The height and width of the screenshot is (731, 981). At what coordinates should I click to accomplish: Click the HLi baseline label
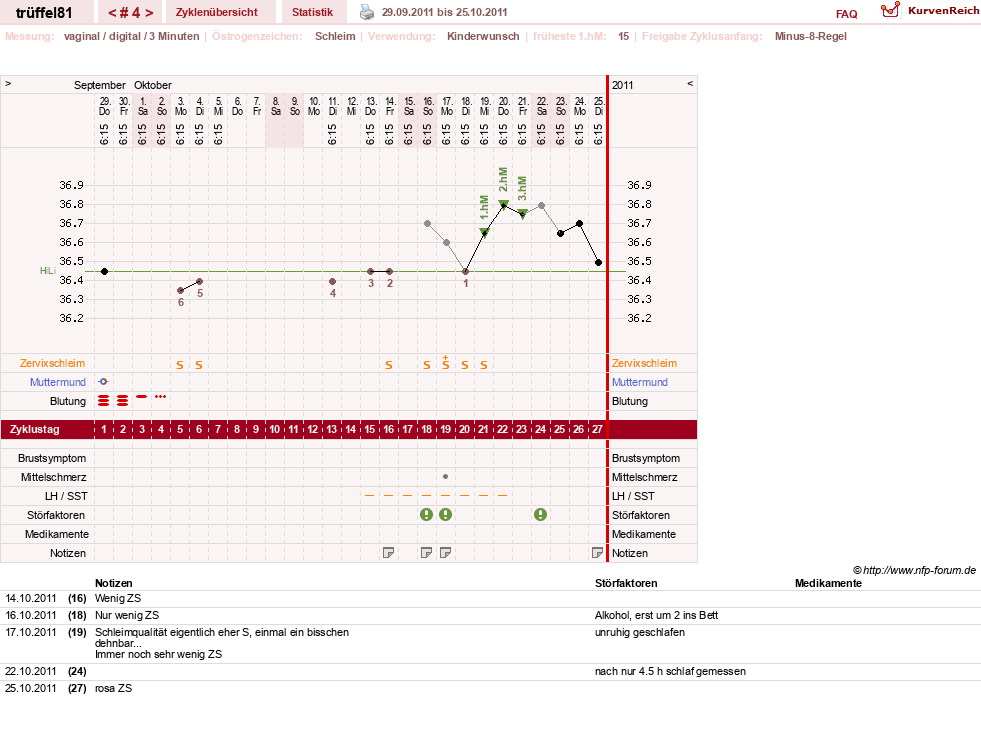coord(48,271)
